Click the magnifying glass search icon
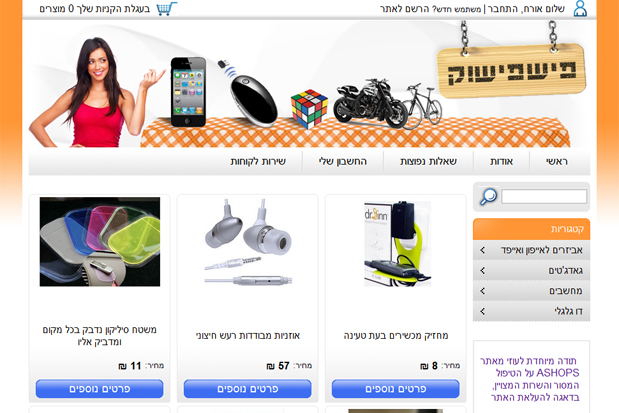The width and height of the screenshot is (619, 413). (x=488, y=197)
